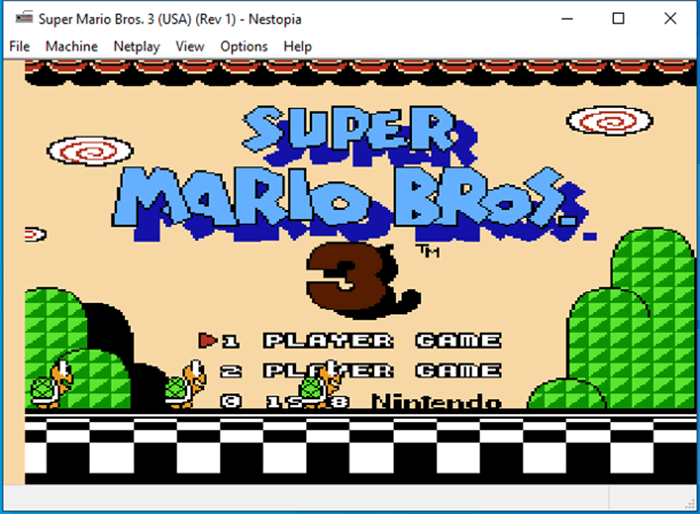The height and width of the screenshot is (514, 700).
Task: Select 2 PLAYER GAME option
Action: tap(361, 371)
